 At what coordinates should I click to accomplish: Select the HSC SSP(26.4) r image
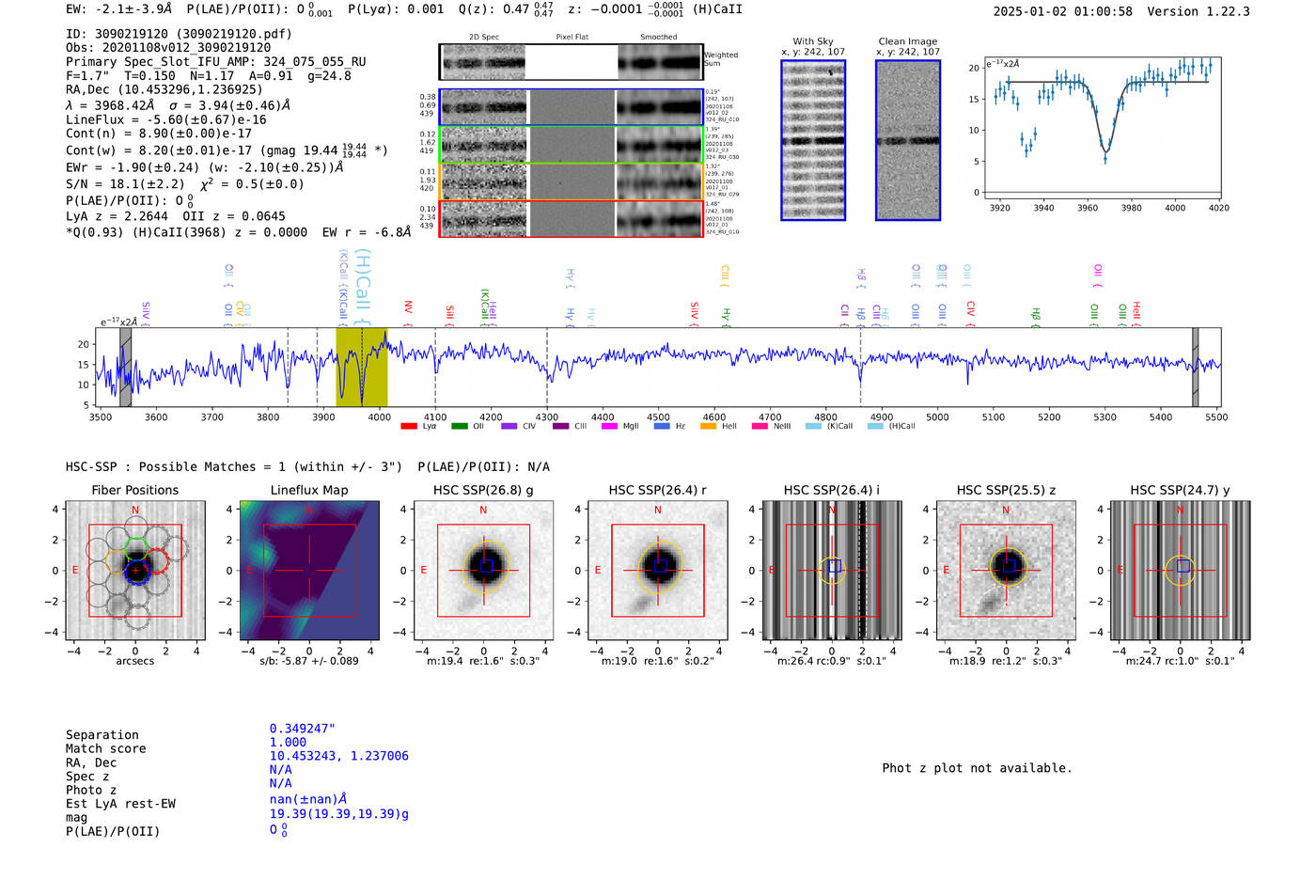pos(658,571)
